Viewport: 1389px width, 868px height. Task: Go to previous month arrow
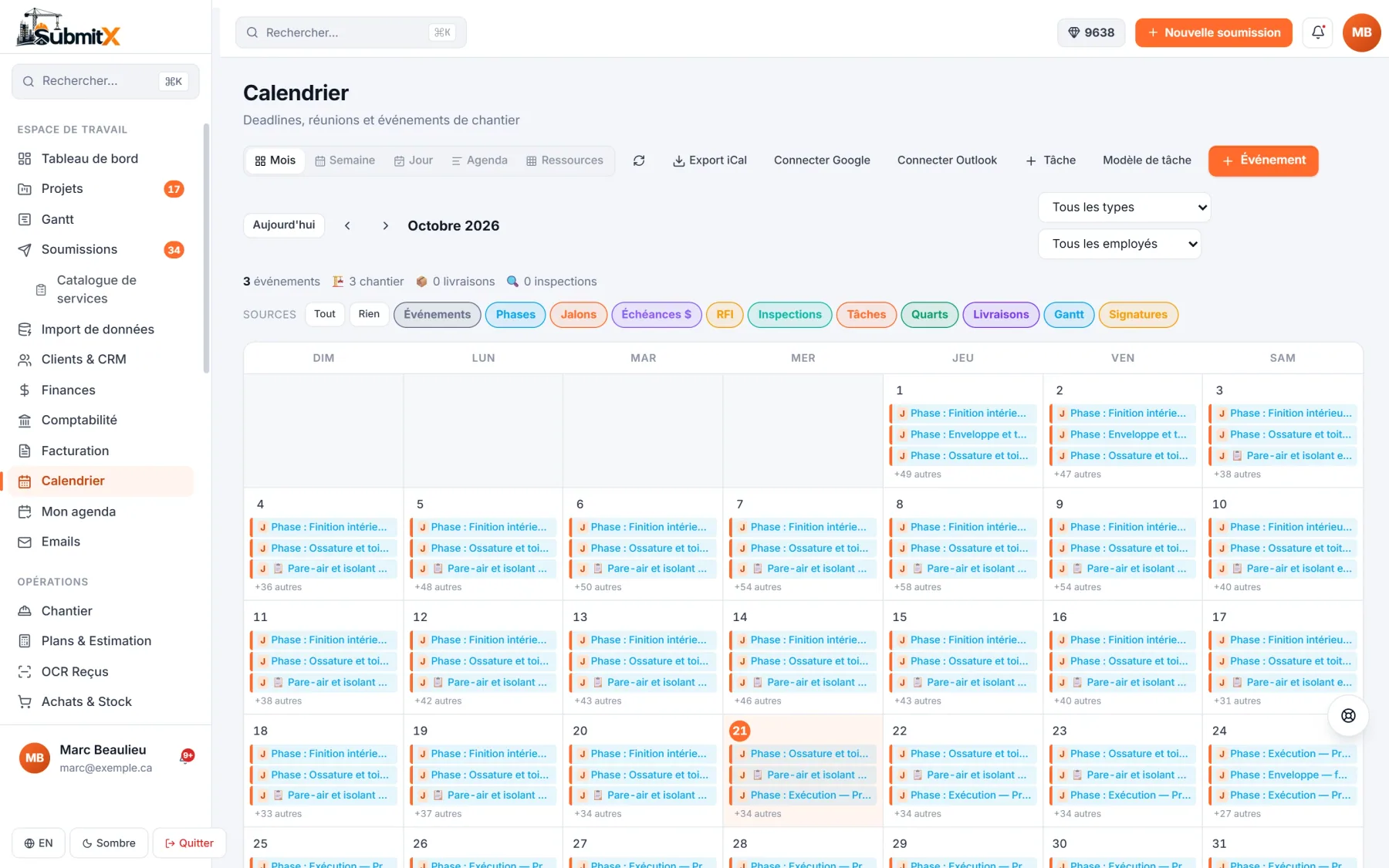tap(347, 225)
